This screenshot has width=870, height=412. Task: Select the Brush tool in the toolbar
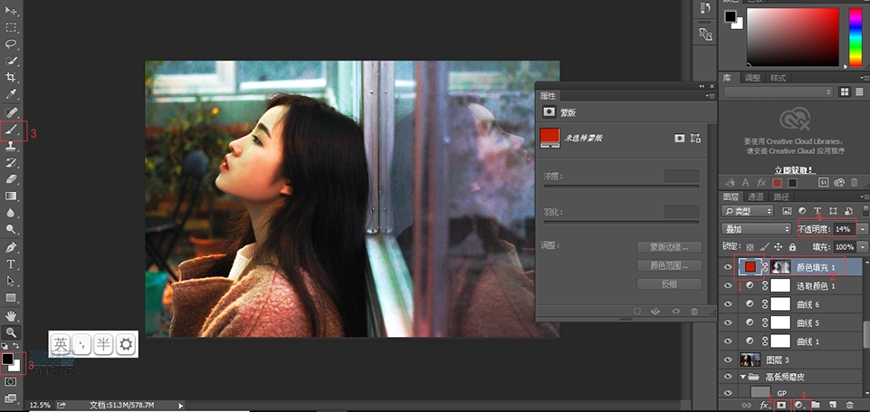tap(12, 128)
